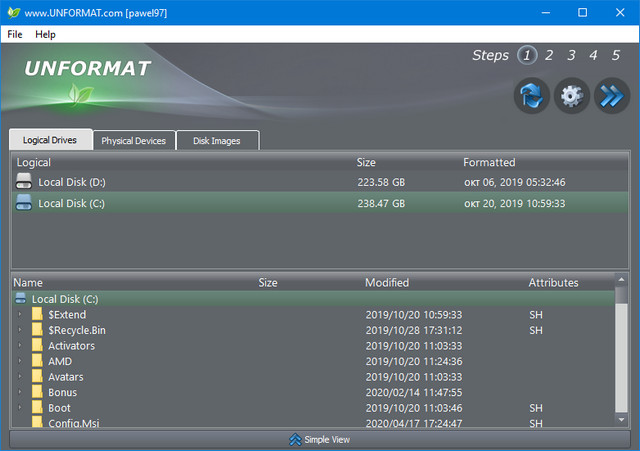Select Local Disk (C:) row in Logical list
The width and height of the screenshot is (640, 451).
pyautogui.click(x=320, y=203)
